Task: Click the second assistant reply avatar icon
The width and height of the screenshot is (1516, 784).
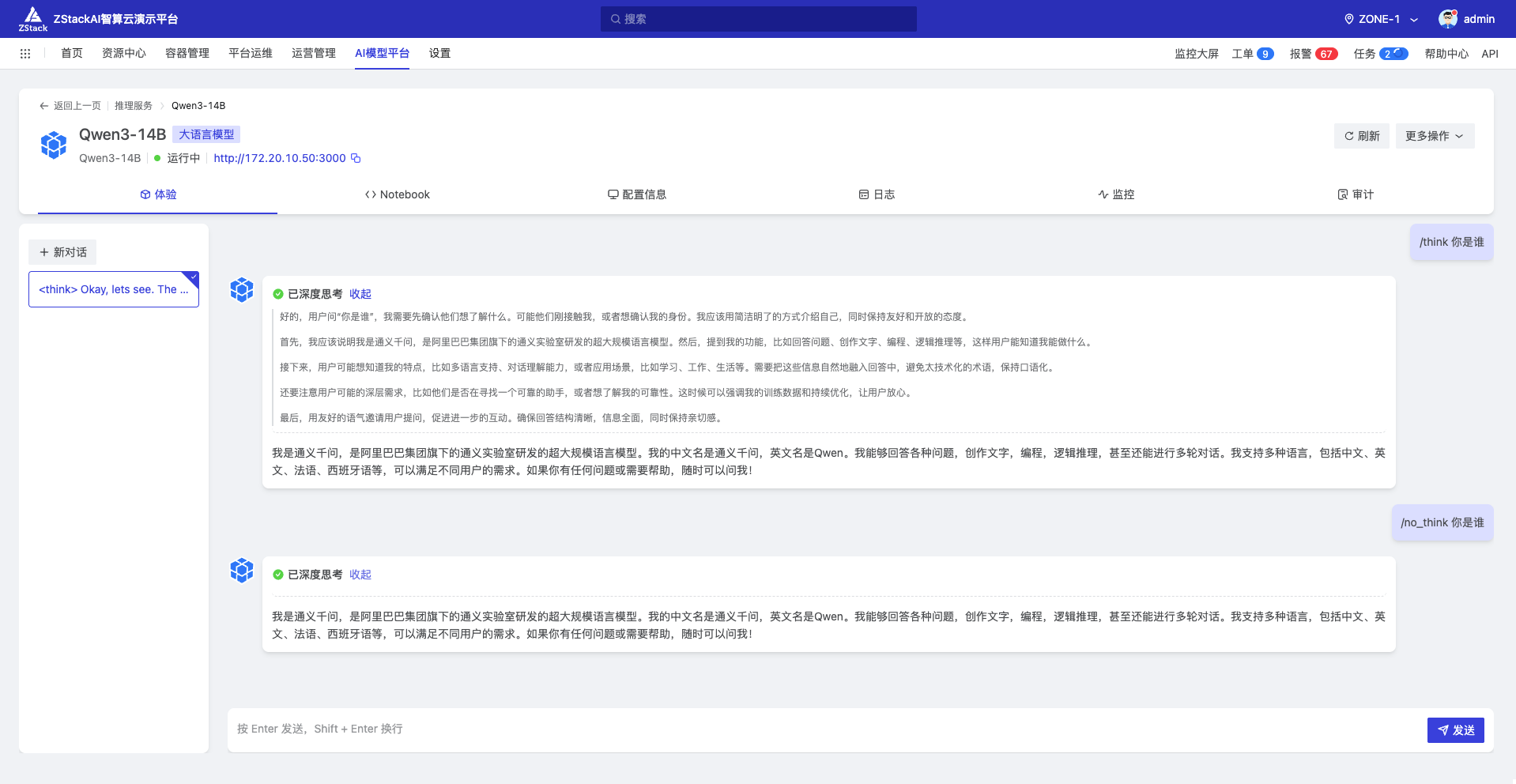Action: [x=242, y=571]
